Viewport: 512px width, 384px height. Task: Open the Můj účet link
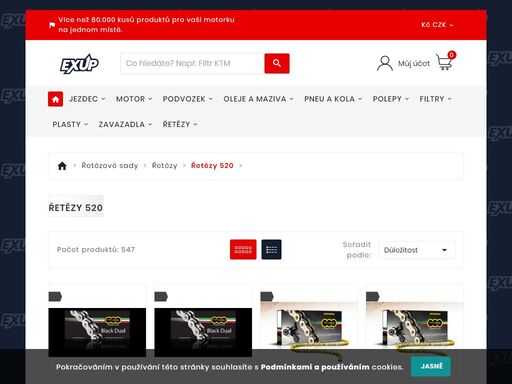414,63
